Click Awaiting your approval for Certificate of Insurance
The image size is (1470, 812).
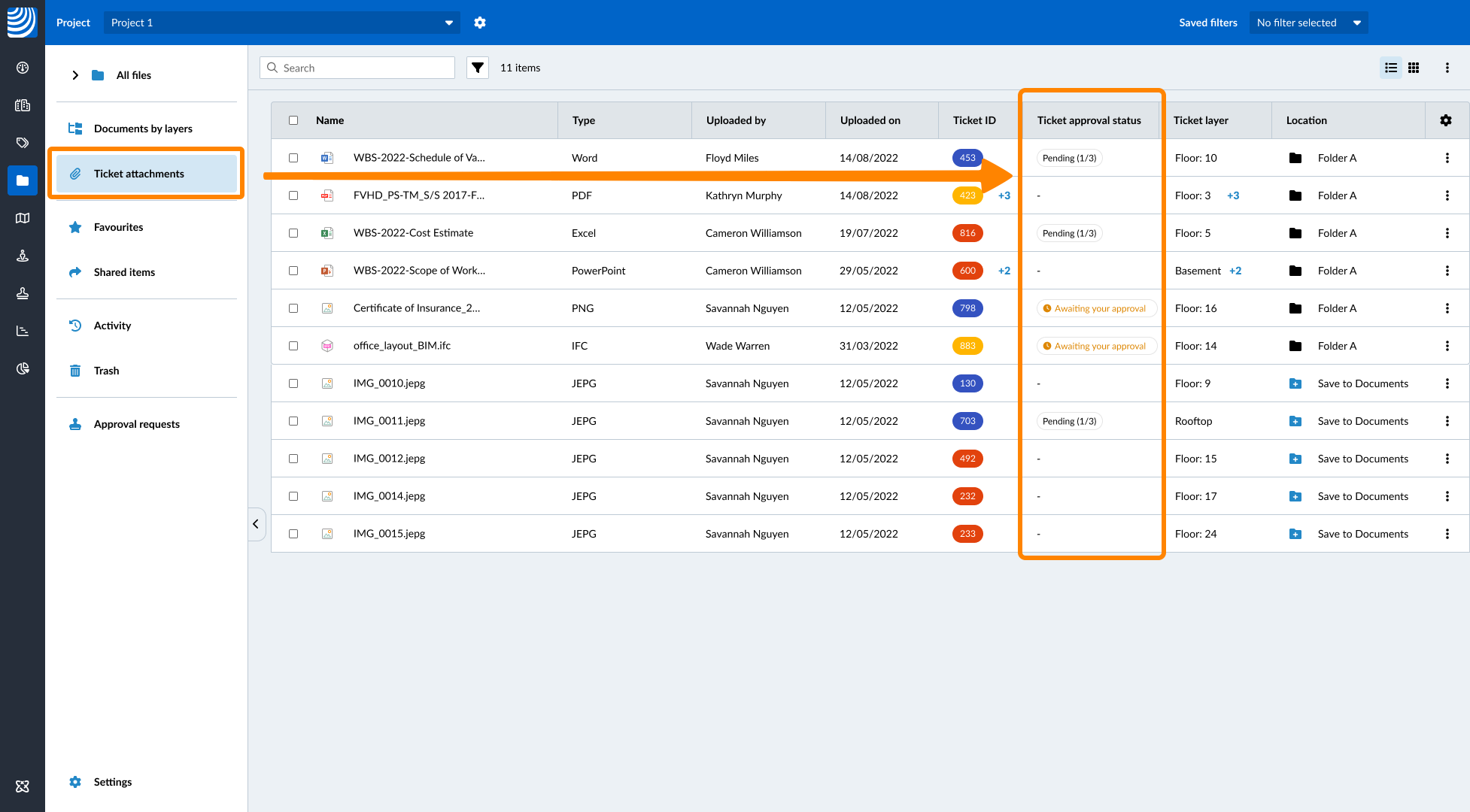tap(1096, 308)
